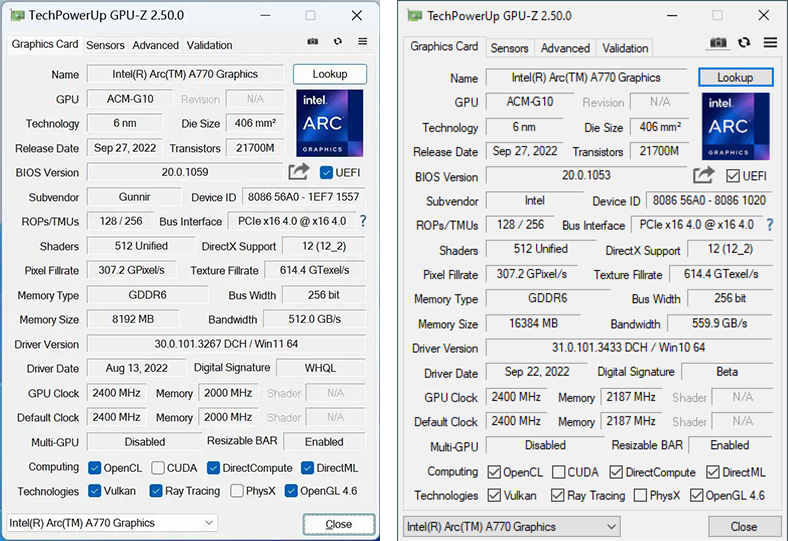This screenshot has width=788, height=541.
Task: Click Close button at bottom of left window
Action: [339, 524]
